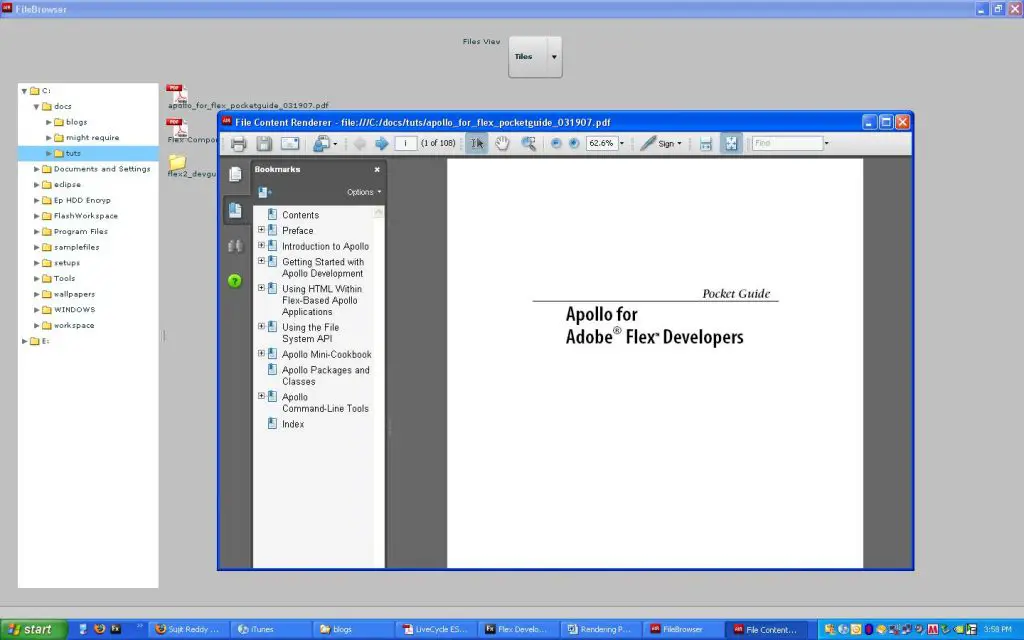Open the Find options dropdown arrow
This screenshot has height=640, width=1024.
pyautogui.click(x=827, y=144)
